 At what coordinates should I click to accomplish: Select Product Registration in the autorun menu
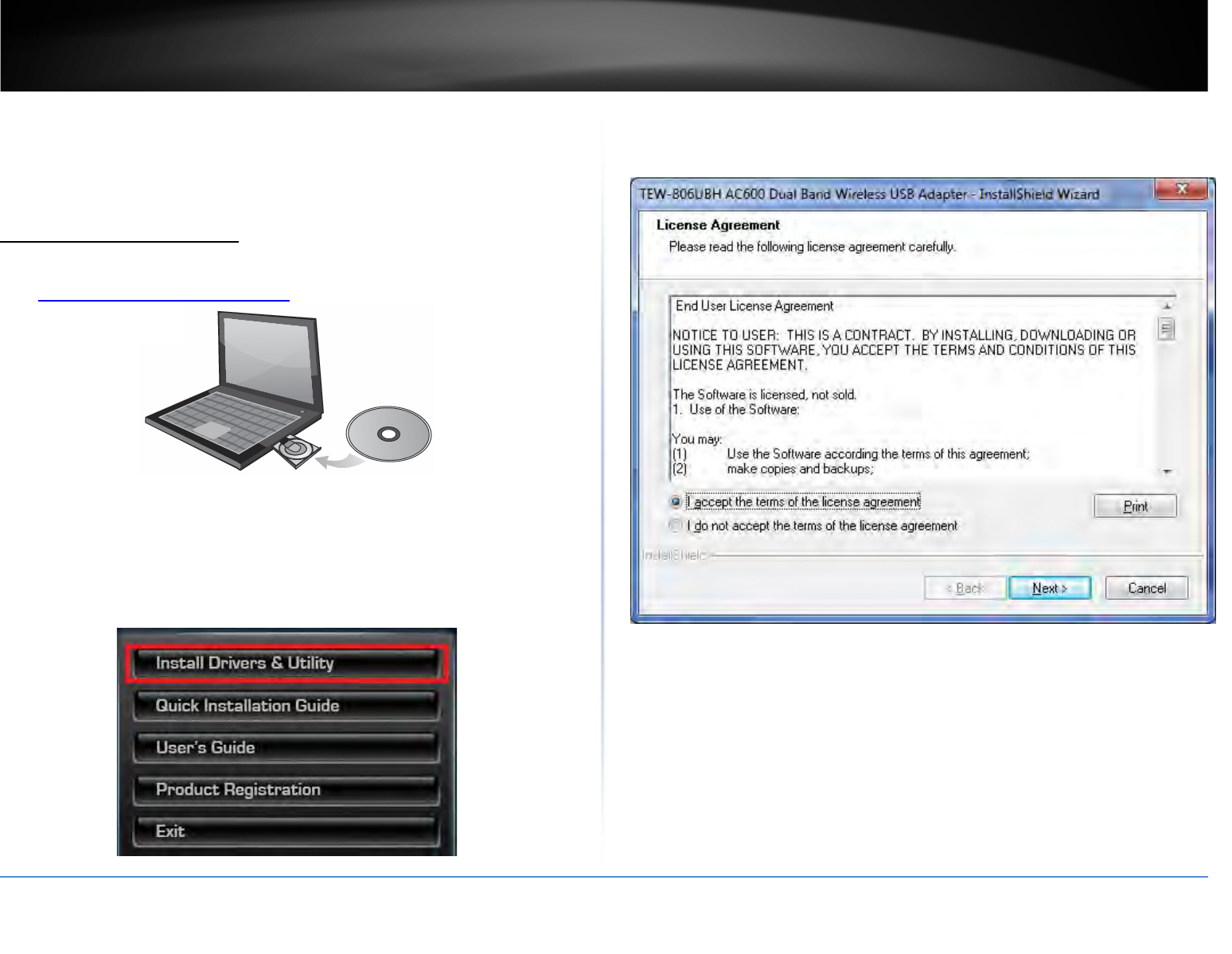click(x=287, y=789)
